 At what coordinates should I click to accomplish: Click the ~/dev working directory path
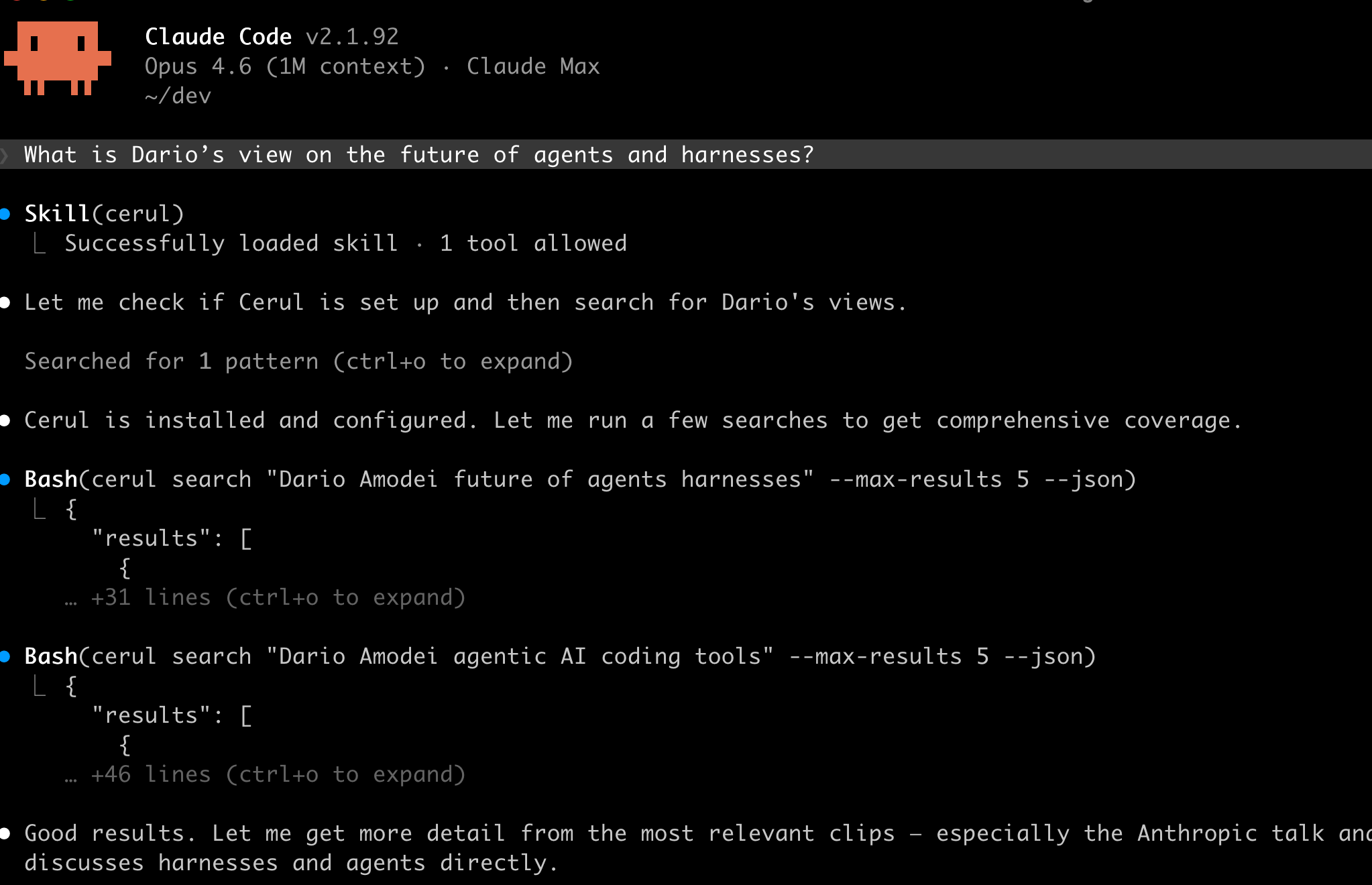178,97
